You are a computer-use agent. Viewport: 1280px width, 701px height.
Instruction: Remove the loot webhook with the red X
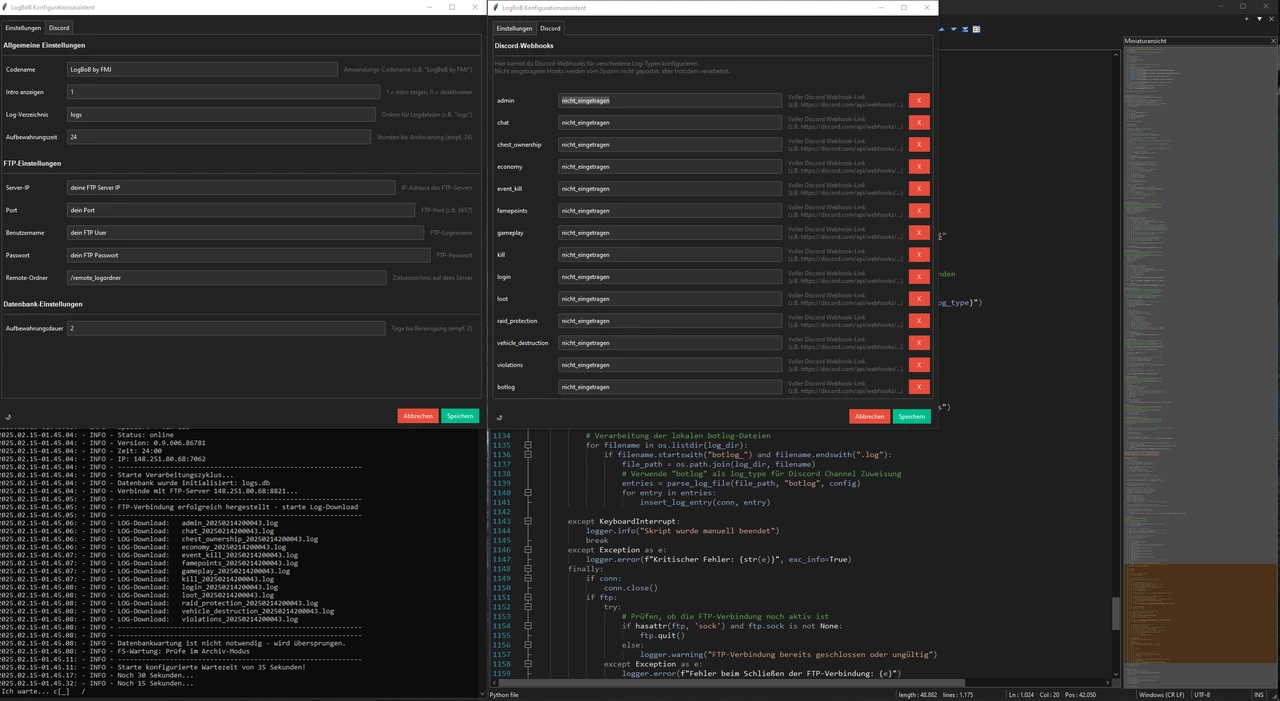[x=919, y=298]
